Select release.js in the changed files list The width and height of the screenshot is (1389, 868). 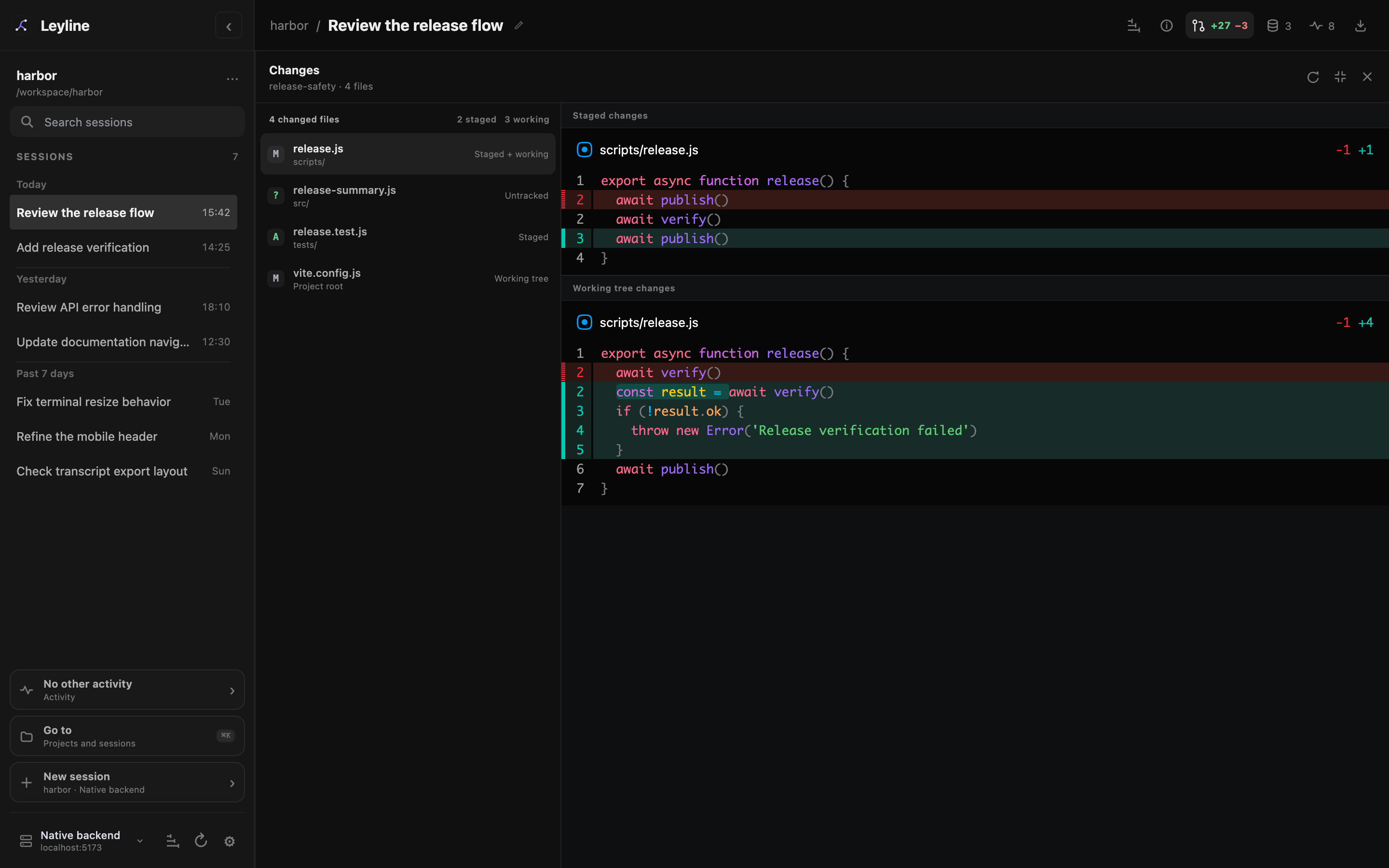(x=408, y=154)
